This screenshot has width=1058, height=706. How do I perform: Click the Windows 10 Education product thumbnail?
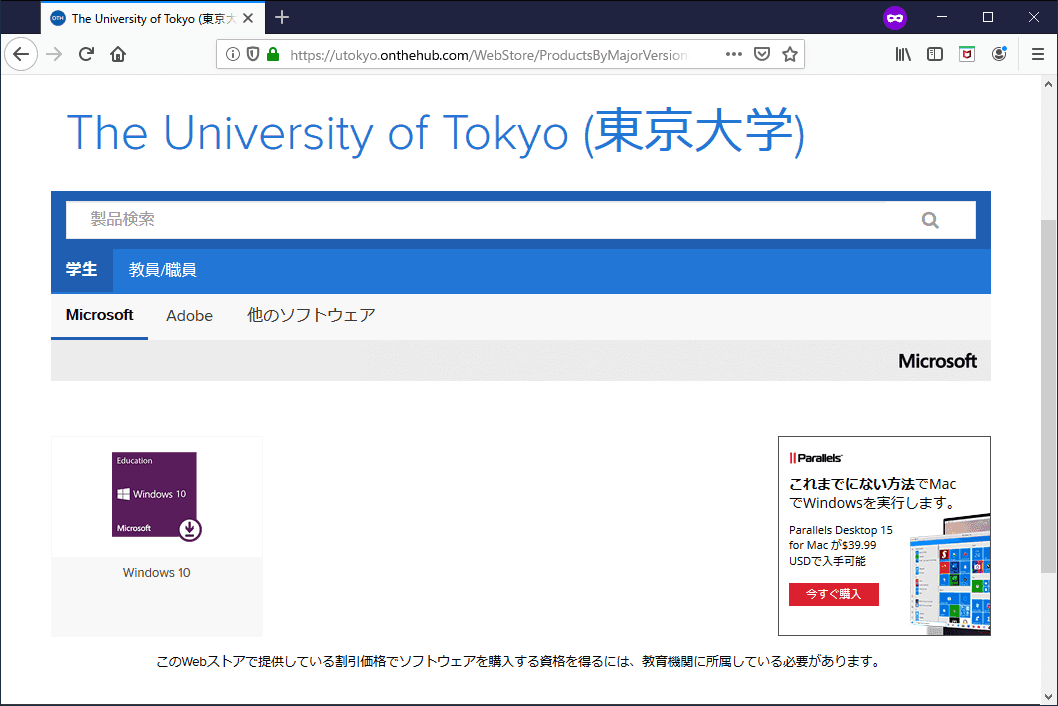[156, 496]
